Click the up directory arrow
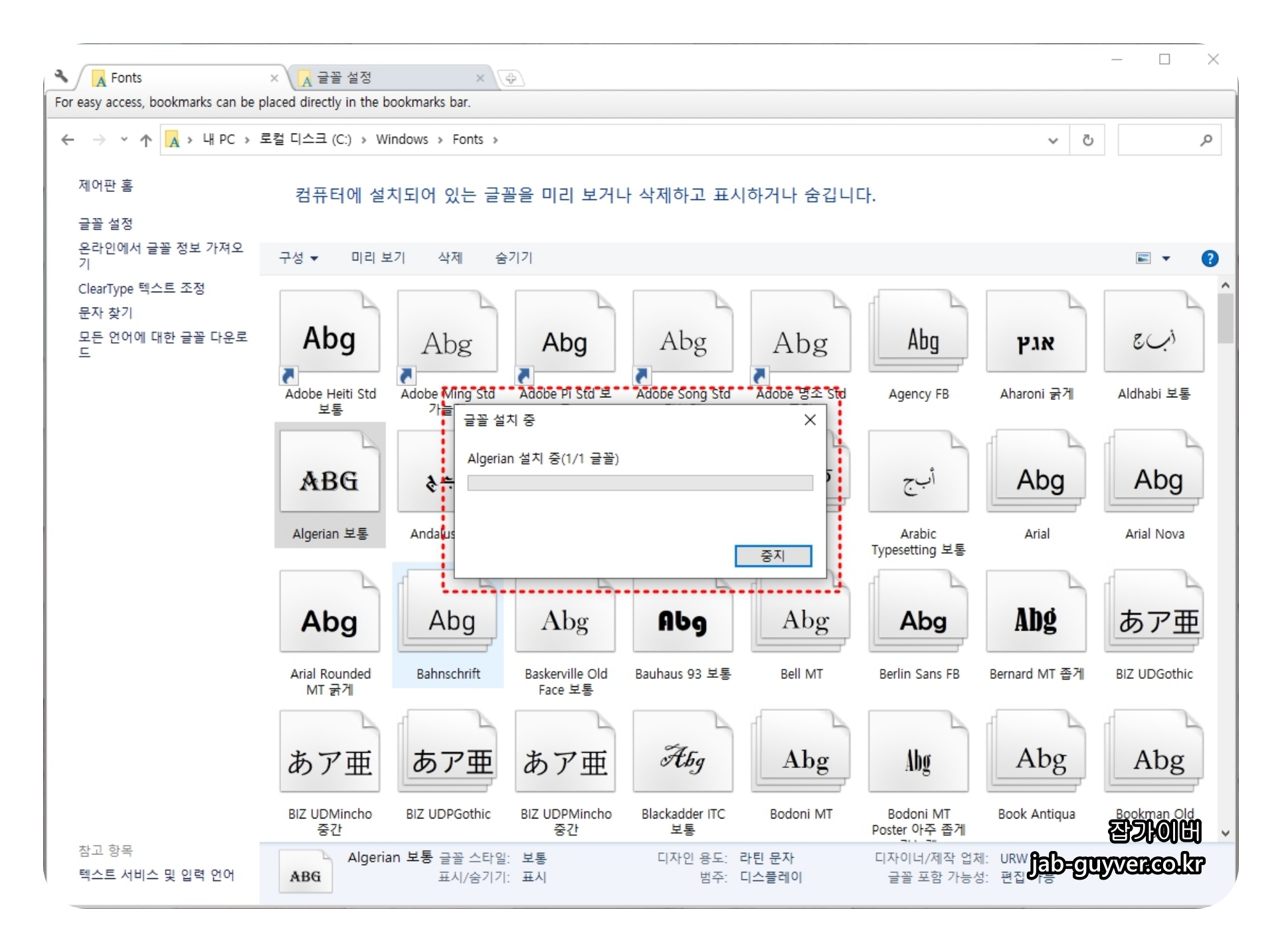This screenshot has height=952, width=1282. pyautogui.click(x=146, y=140)
